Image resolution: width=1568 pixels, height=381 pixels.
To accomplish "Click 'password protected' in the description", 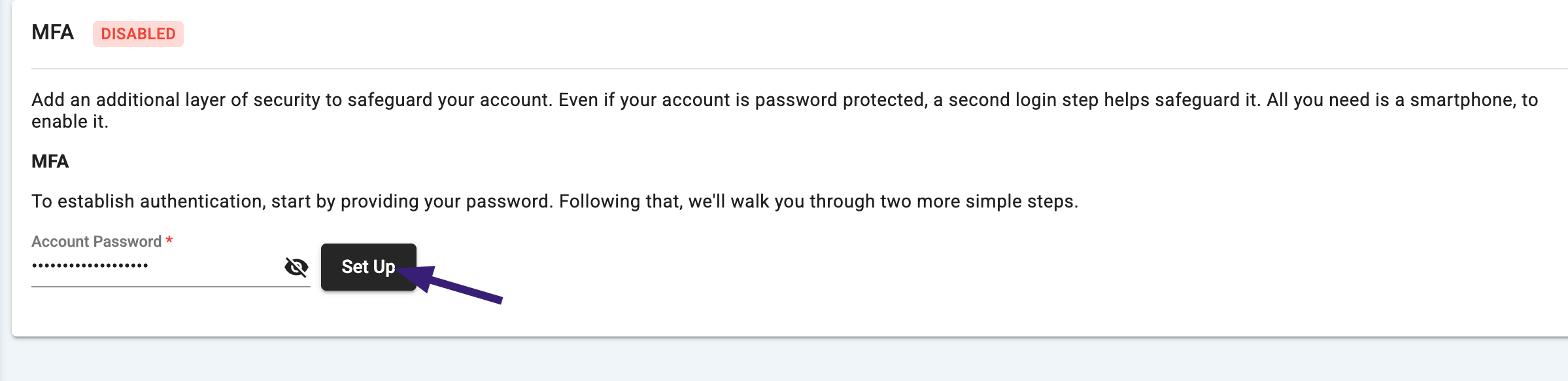I will point(840,100).
